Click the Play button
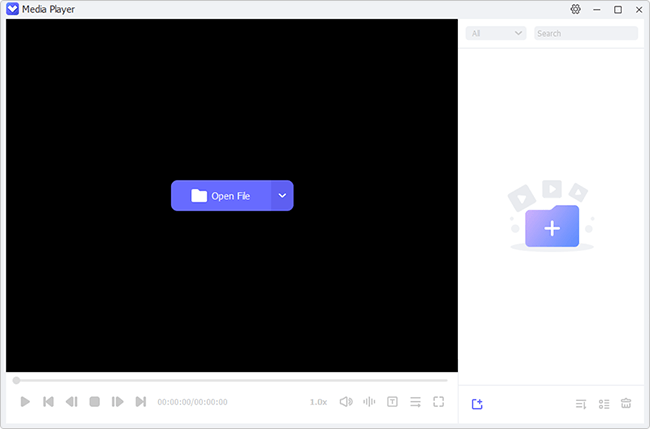This screenshot has width=650, height=429. 25,402
